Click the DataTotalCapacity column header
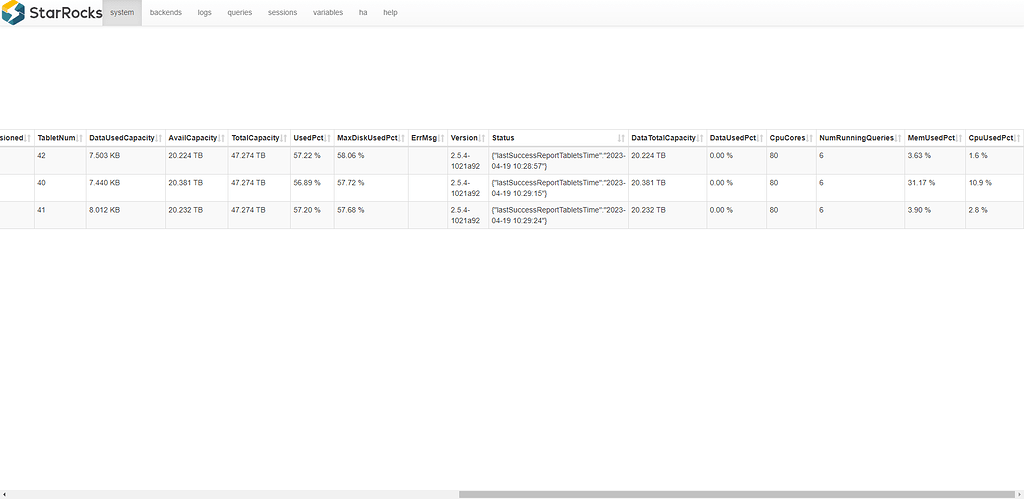Image resolution: width=1024 pixels, height=499 pixels. (x=663, y=138)
